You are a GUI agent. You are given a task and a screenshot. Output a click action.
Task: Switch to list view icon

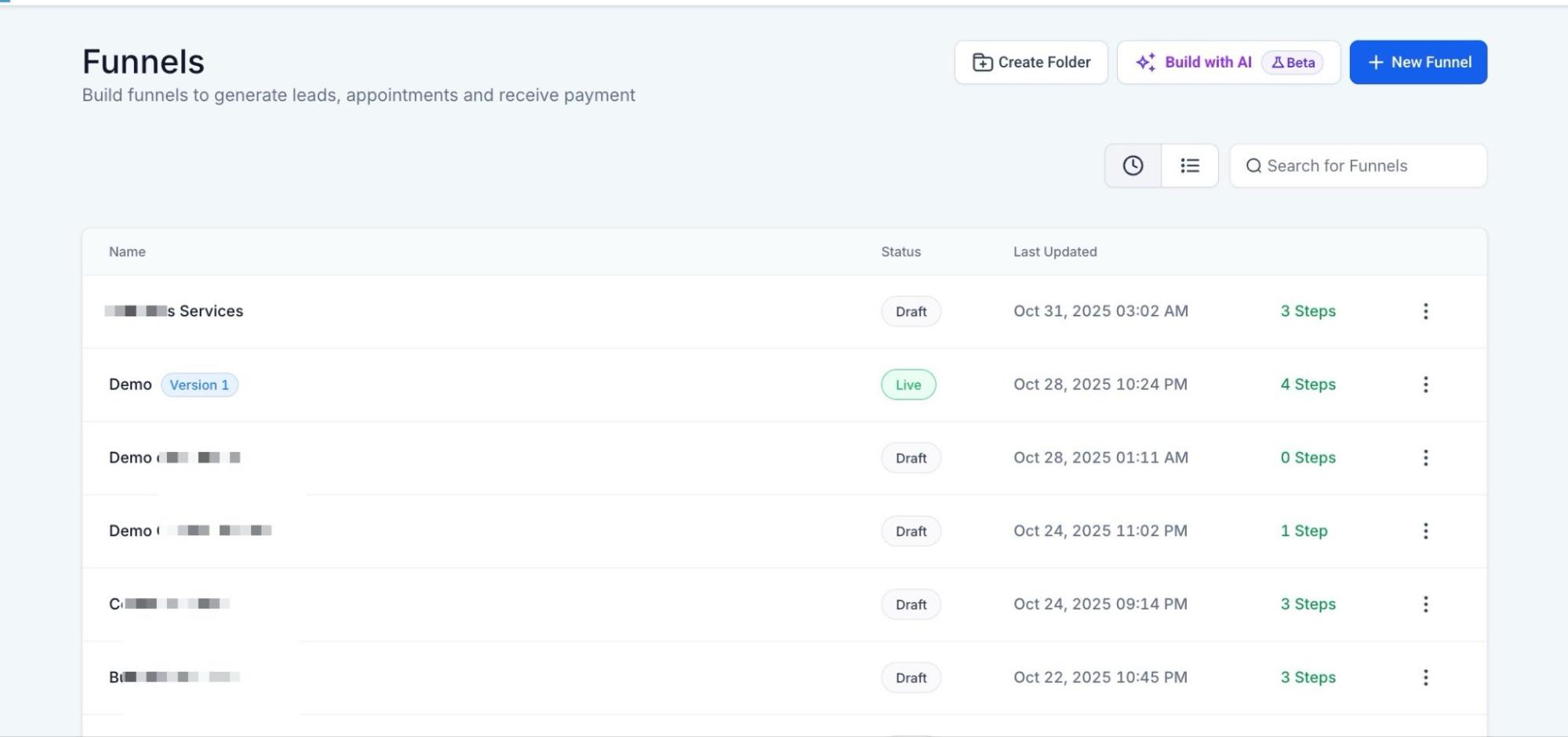1189,166
